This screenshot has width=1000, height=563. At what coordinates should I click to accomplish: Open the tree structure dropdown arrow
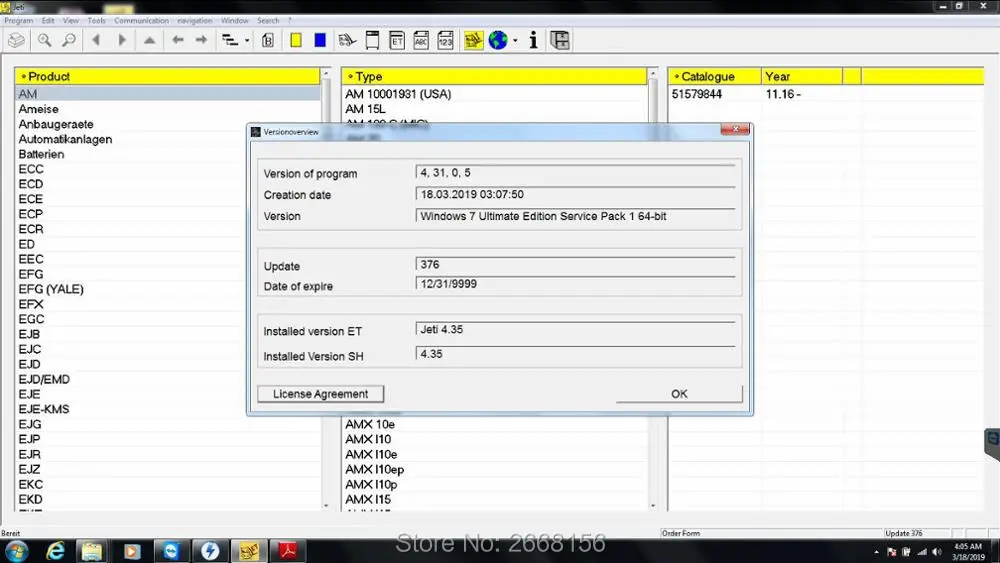click(x=247, y=41)
